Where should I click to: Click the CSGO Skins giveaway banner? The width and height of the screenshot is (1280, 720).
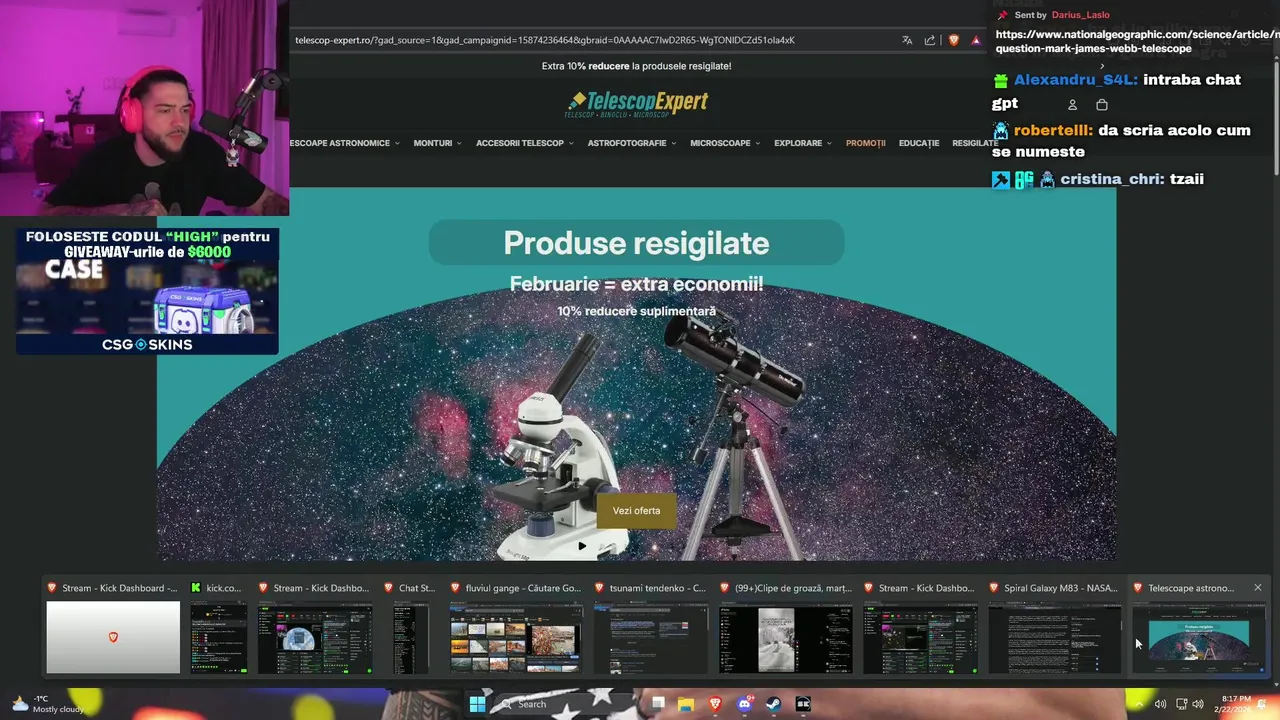(147, 291)
